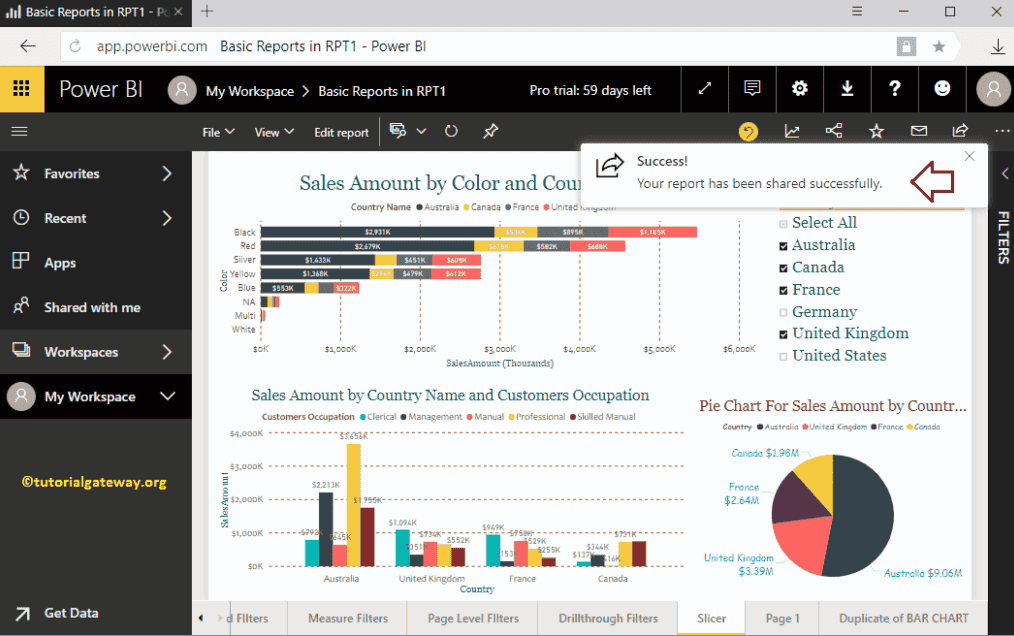The height and width of the screenshot is (636, 1014).
Task: Select the Slicer page tab
Action: pos(711,618)
